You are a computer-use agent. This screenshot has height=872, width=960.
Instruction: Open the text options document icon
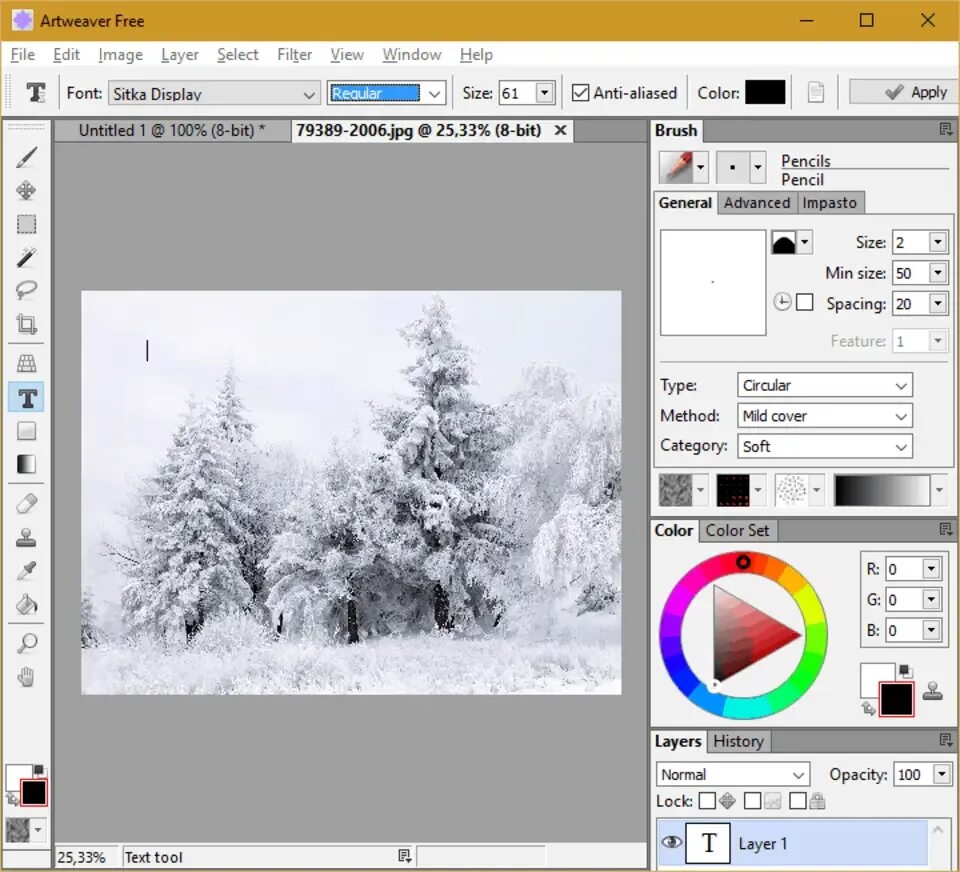(x=816, y=93)
